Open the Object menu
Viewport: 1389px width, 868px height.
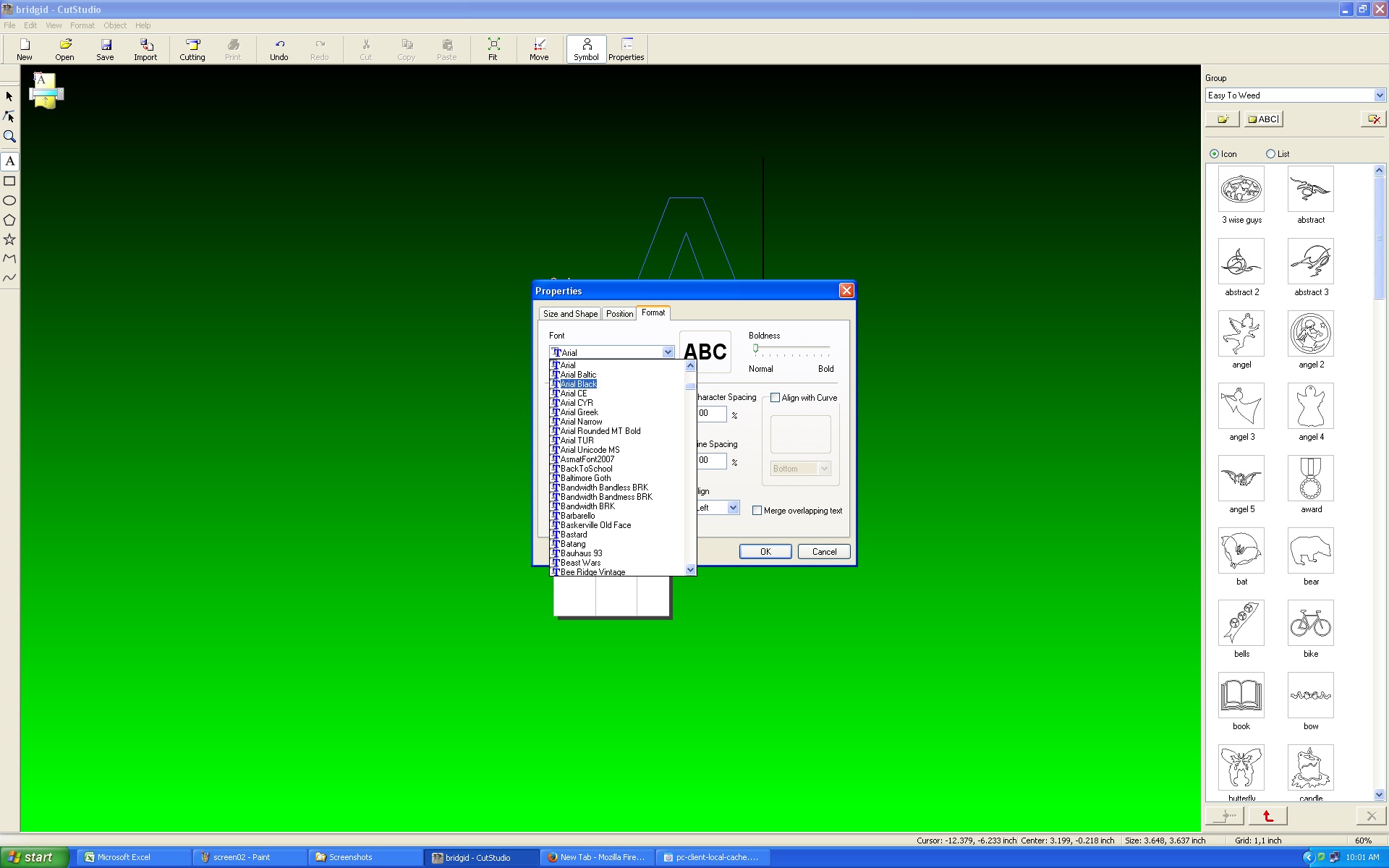(114, 25)
